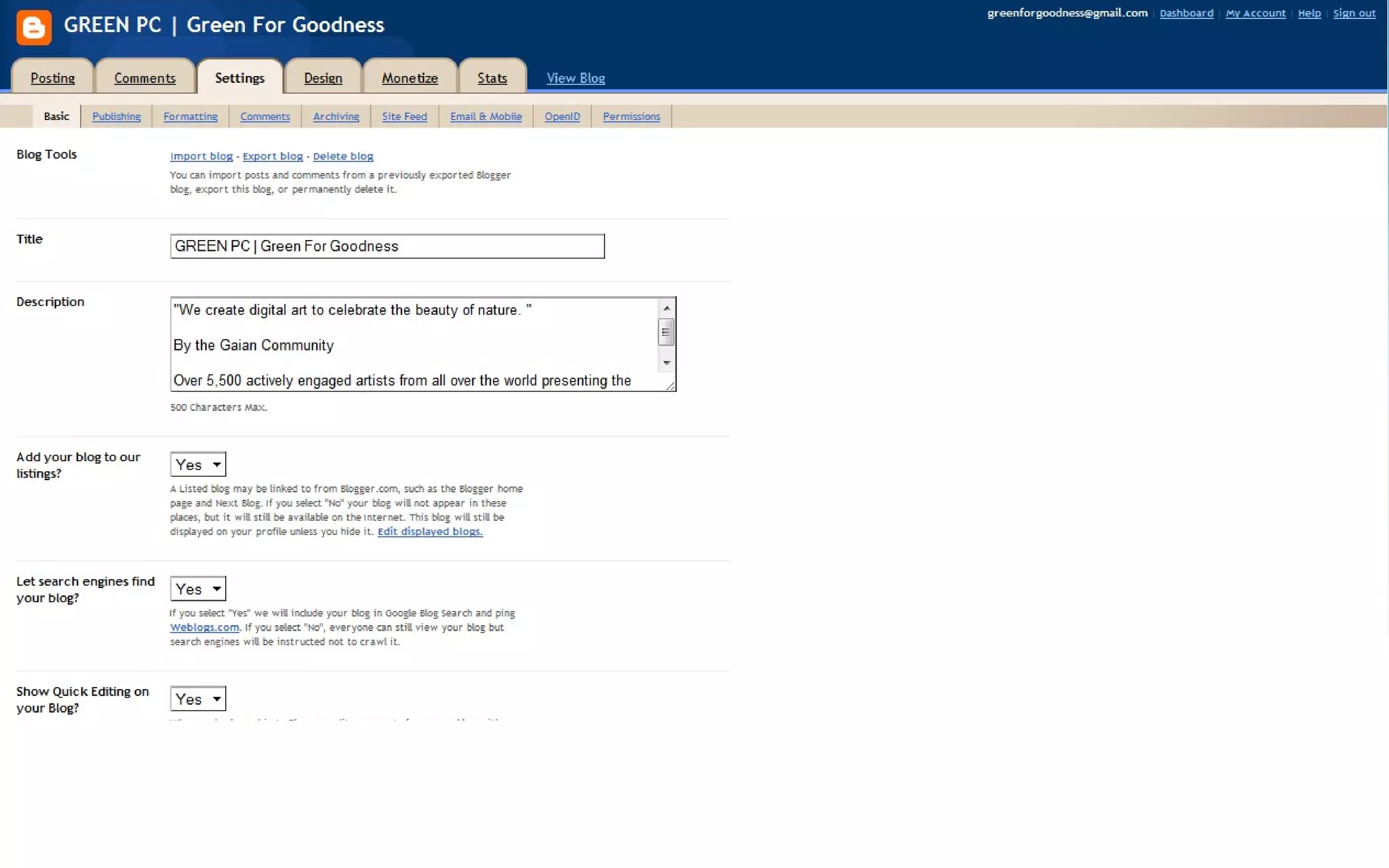Click the orange Blogger logo icon
This screenshot has height=868, width=1389.
tap(34, 27)
